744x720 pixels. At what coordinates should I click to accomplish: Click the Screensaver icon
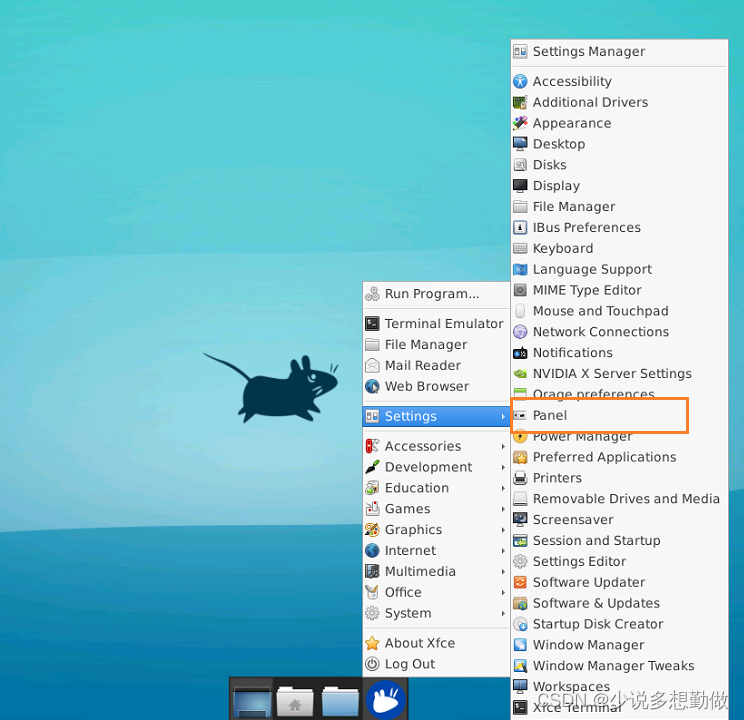(x=520, y=520)
